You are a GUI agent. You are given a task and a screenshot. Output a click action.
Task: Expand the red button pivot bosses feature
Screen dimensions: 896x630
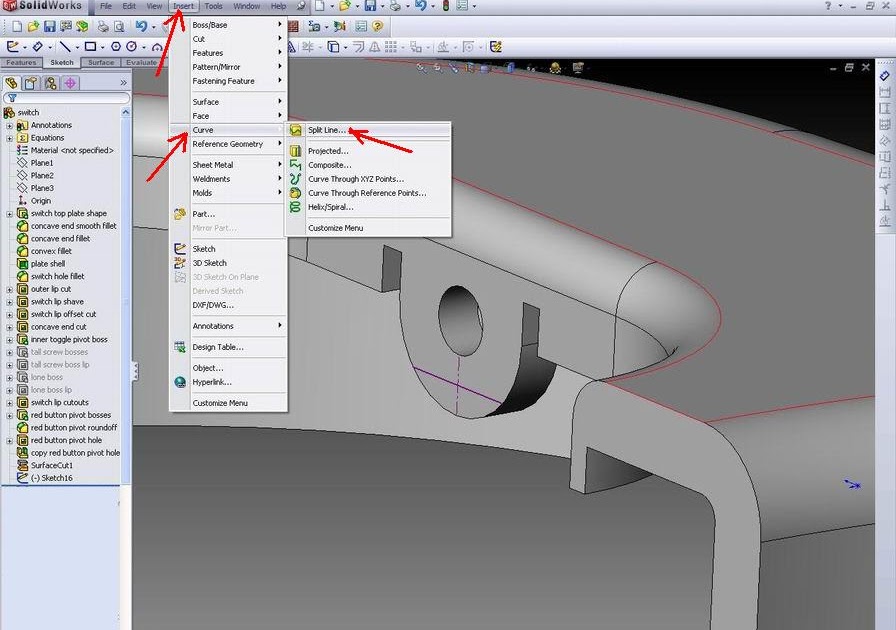pyautogui.click(x=9, y=415)
